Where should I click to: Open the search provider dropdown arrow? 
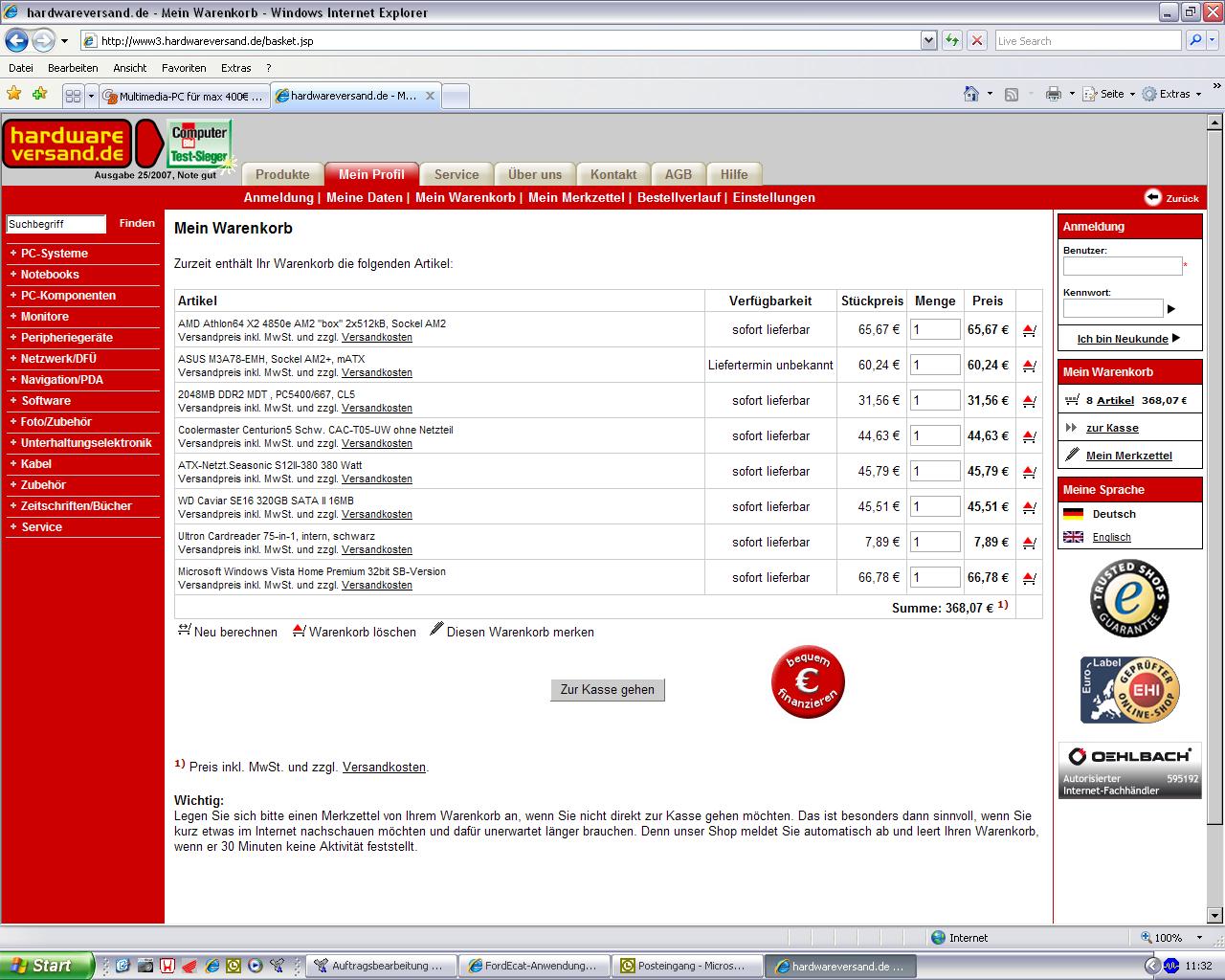pyautogui.click(x=1213, y=40)
